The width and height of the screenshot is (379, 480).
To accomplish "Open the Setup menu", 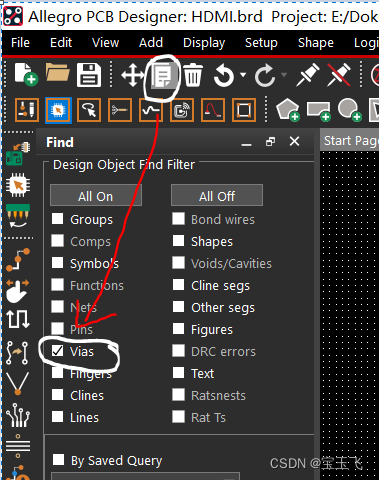I will coord(261,43).
